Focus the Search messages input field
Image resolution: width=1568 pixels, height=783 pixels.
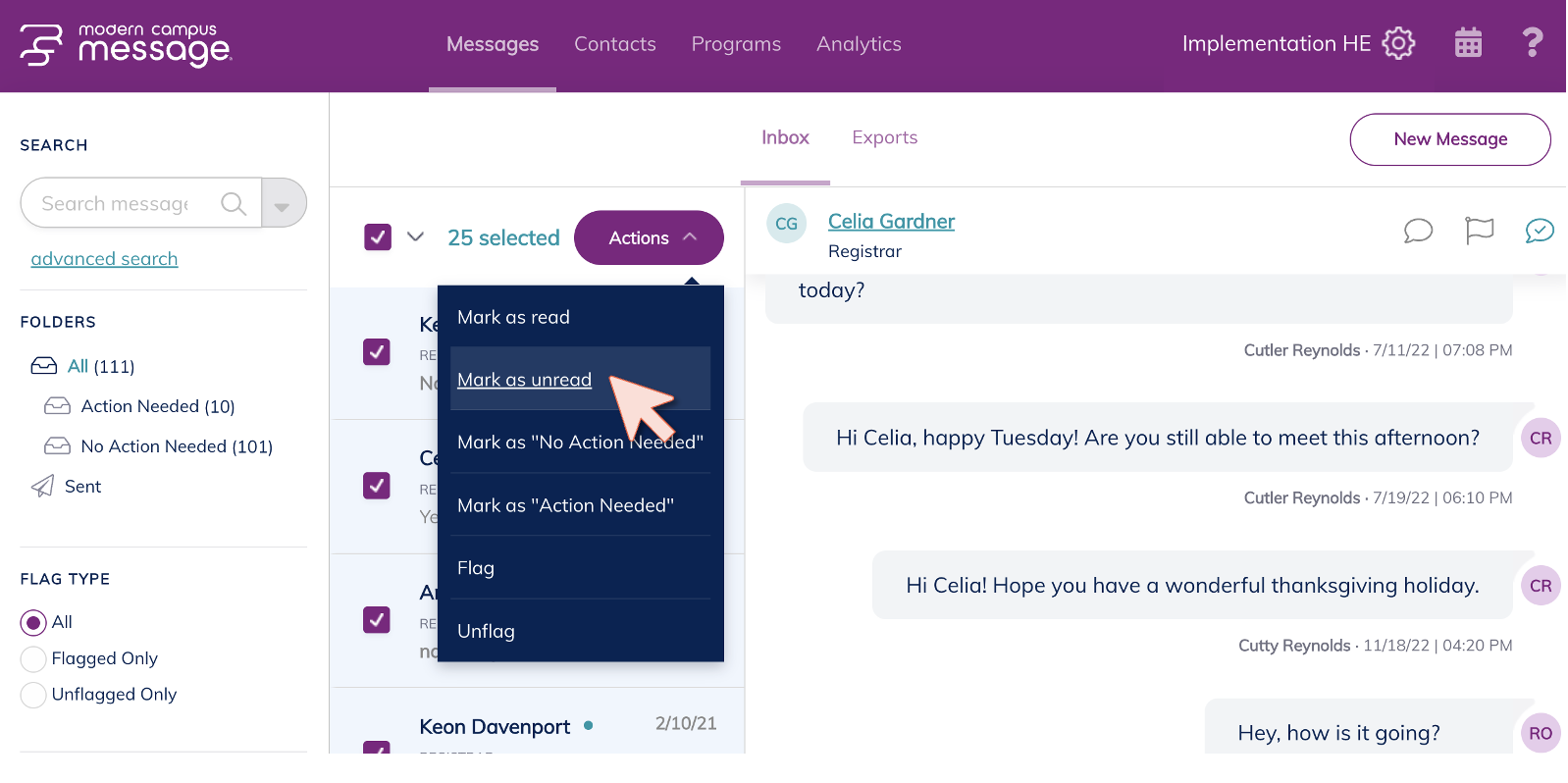click(118, 203)
